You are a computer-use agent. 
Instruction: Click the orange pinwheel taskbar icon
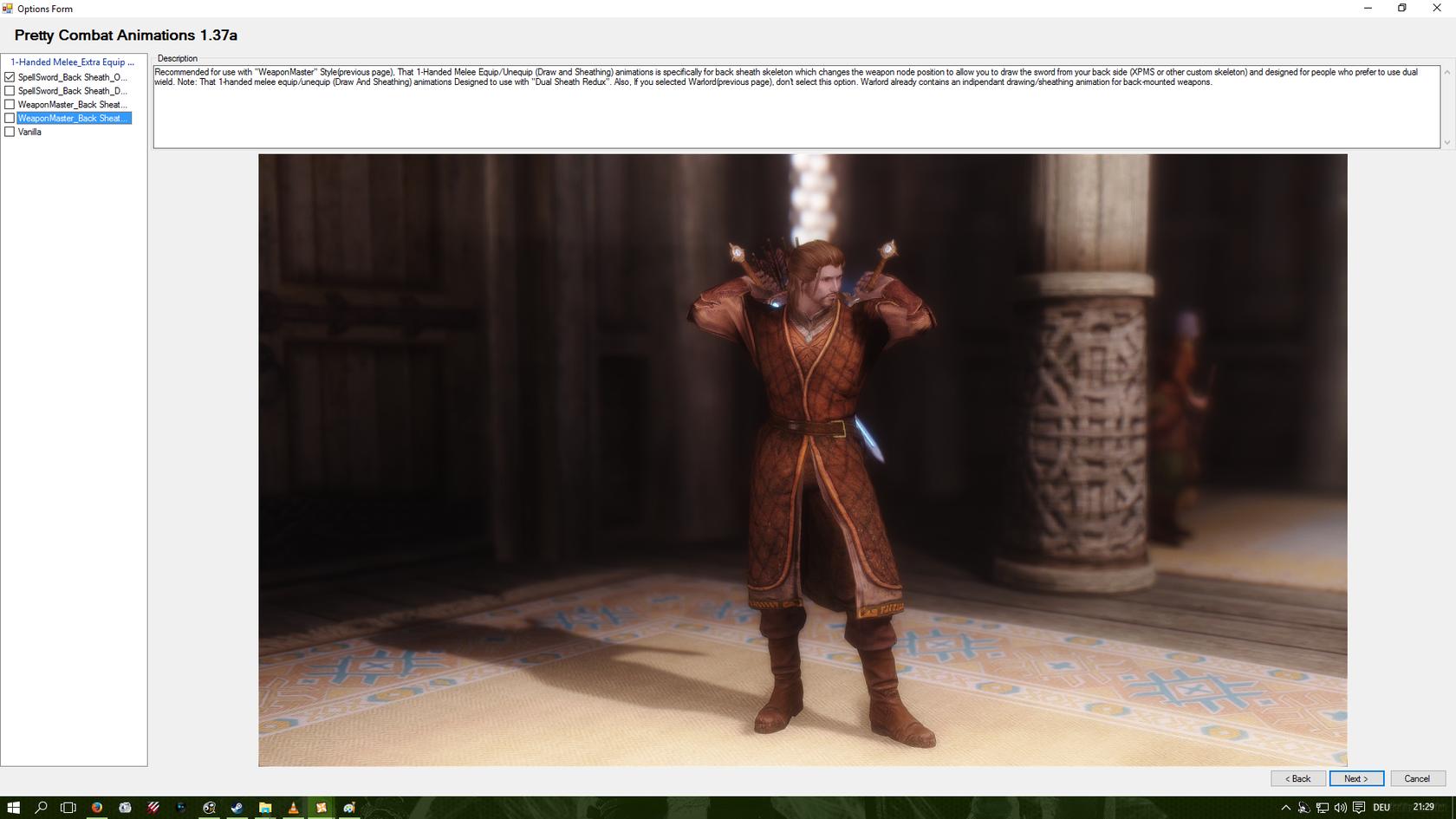[321, 808]
